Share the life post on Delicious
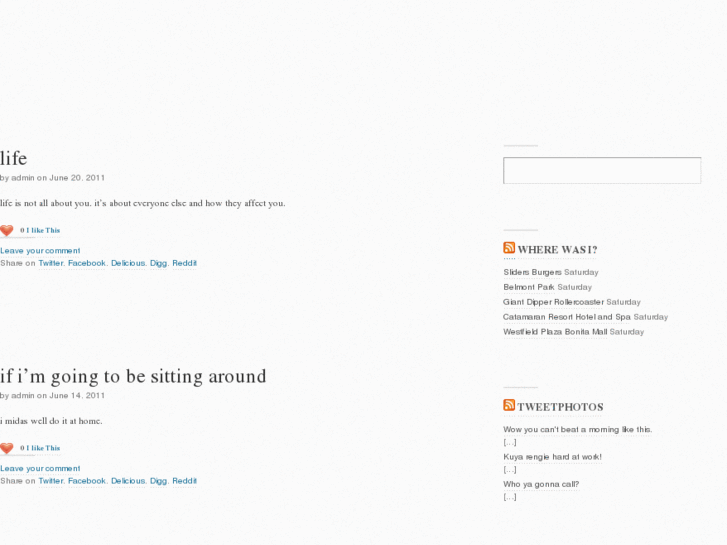 tap(128, 263)
